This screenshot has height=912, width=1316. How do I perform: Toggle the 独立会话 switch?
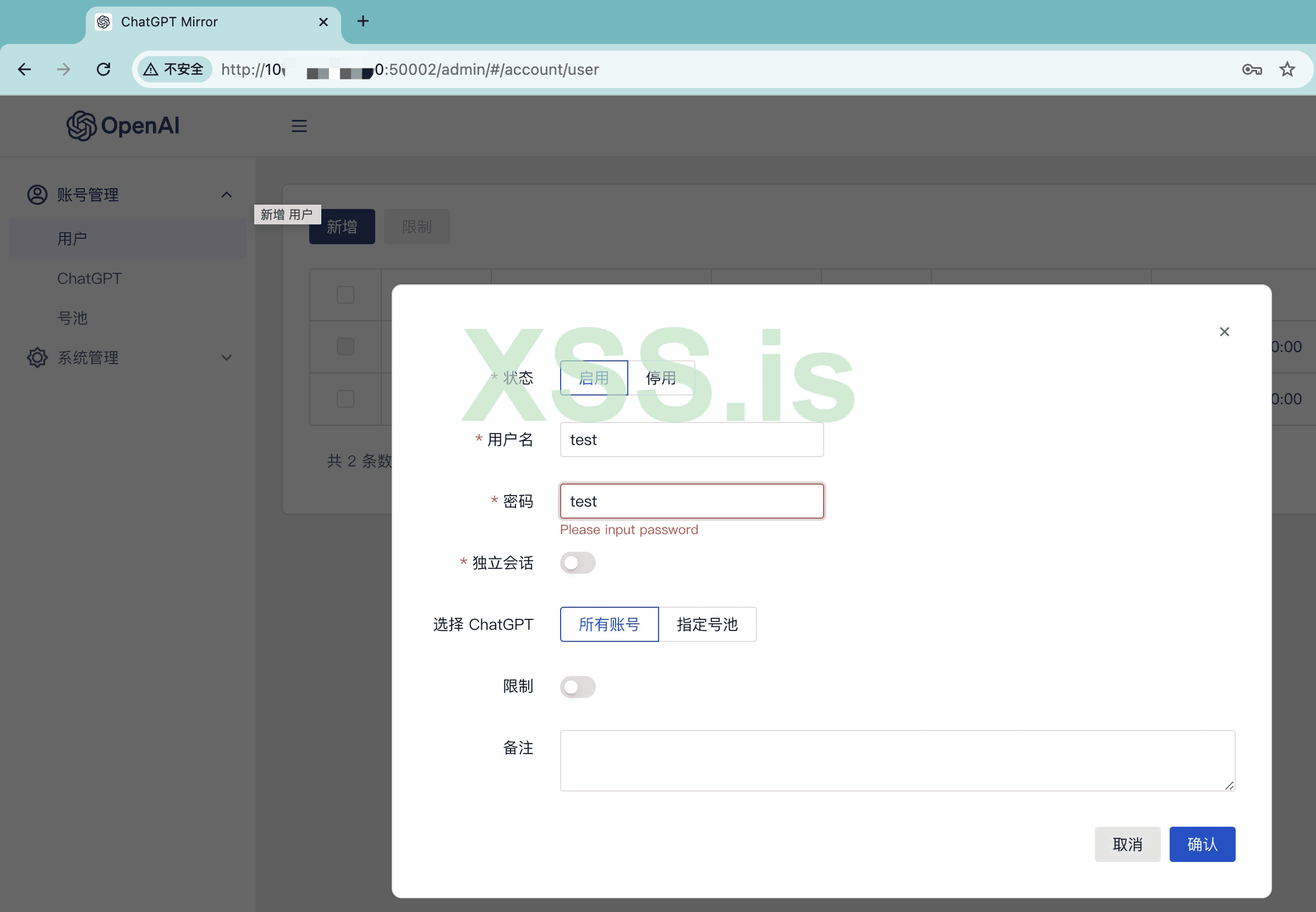coord(578,563)
